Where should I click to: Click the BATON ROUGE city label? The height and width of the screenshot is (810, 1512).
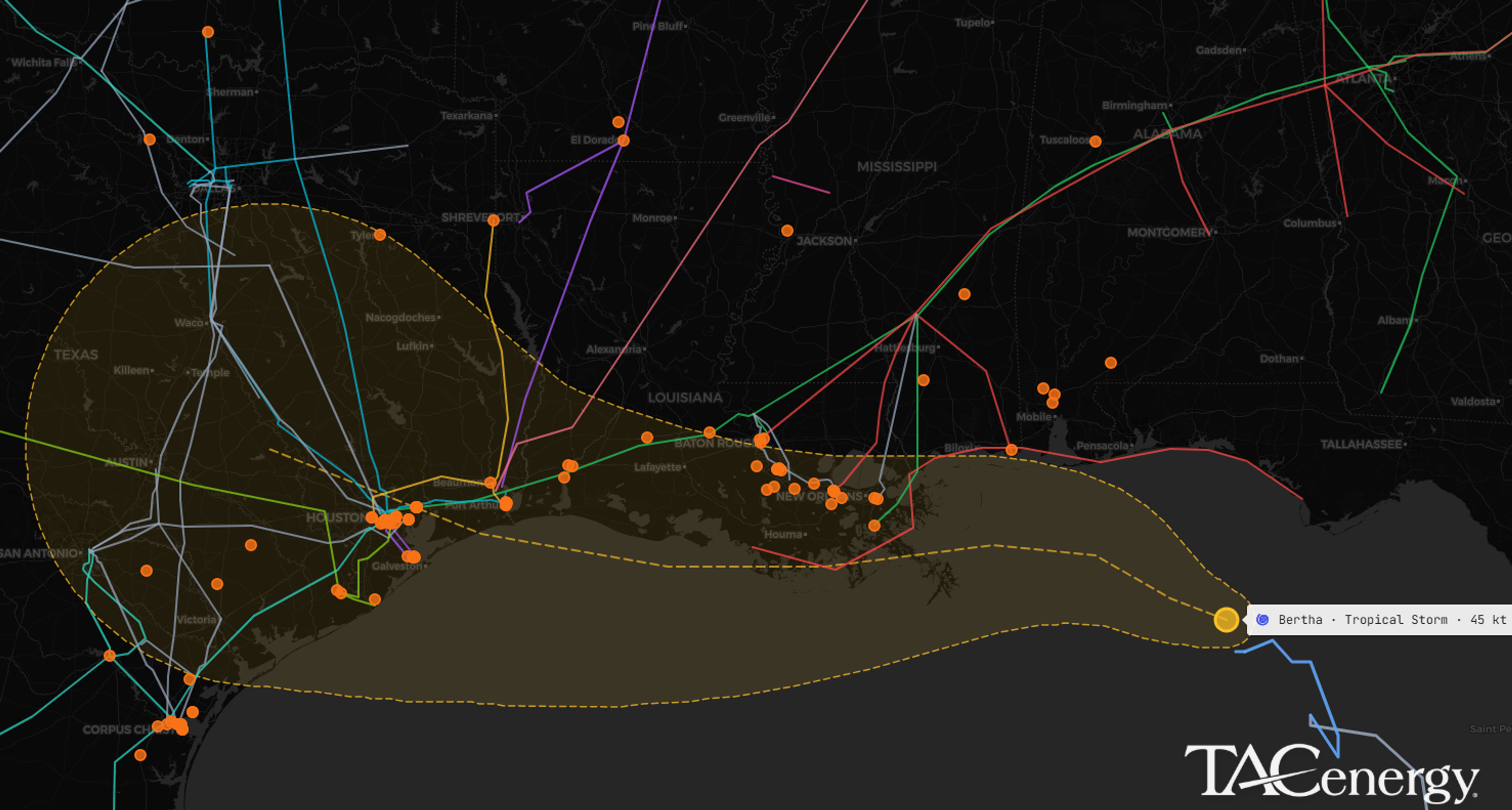coord(716,444)
